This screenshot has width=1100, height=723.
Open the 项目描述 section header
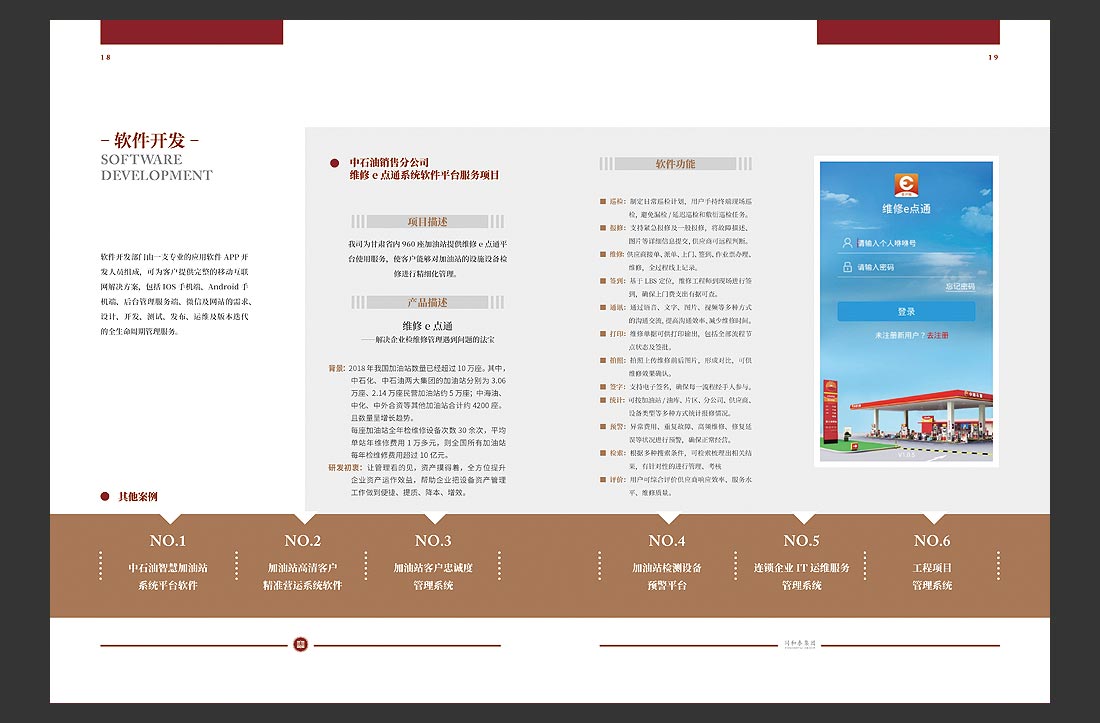(430, 221)
